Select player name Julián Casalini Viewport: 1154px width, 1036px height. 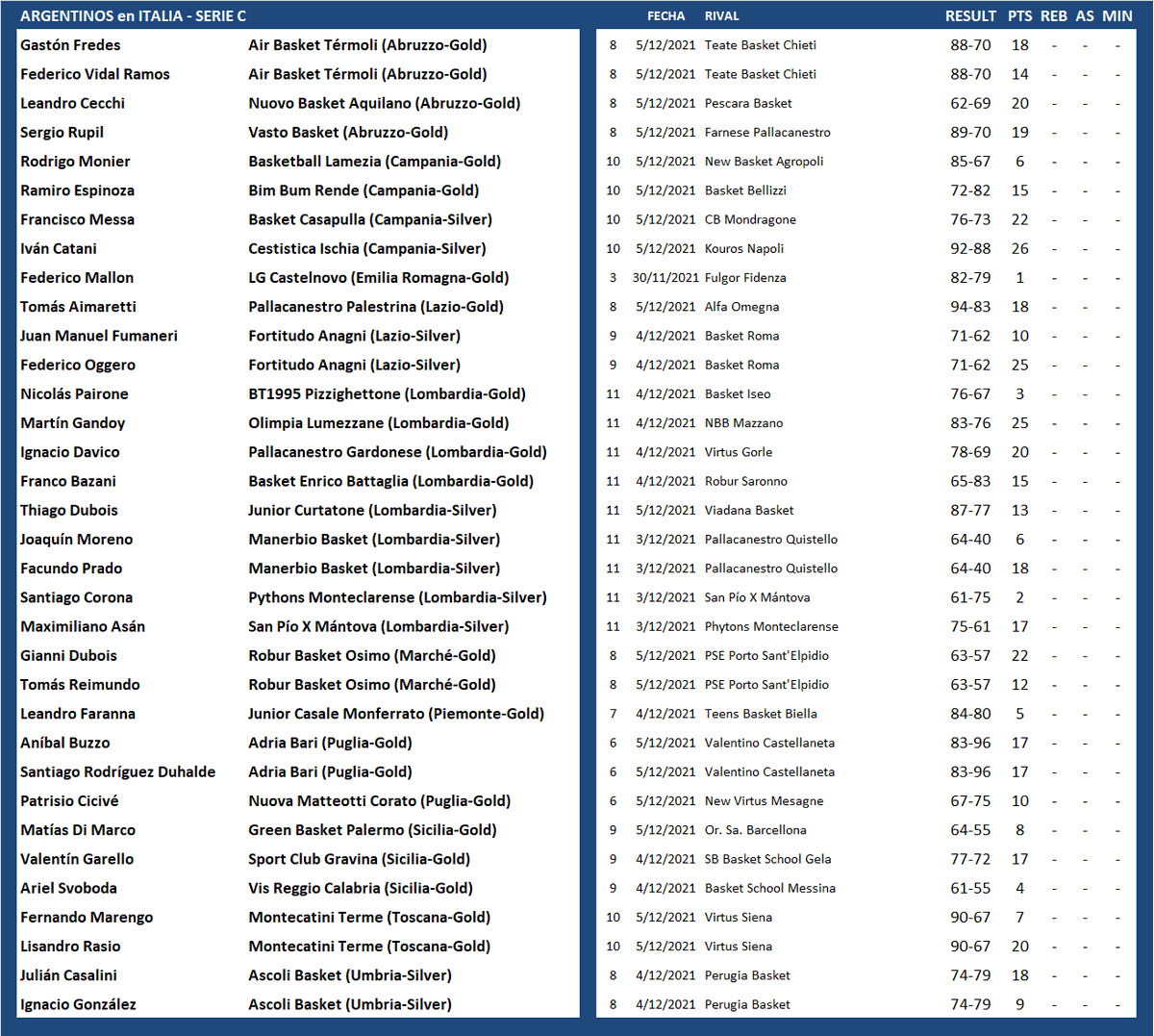point(68,975)
